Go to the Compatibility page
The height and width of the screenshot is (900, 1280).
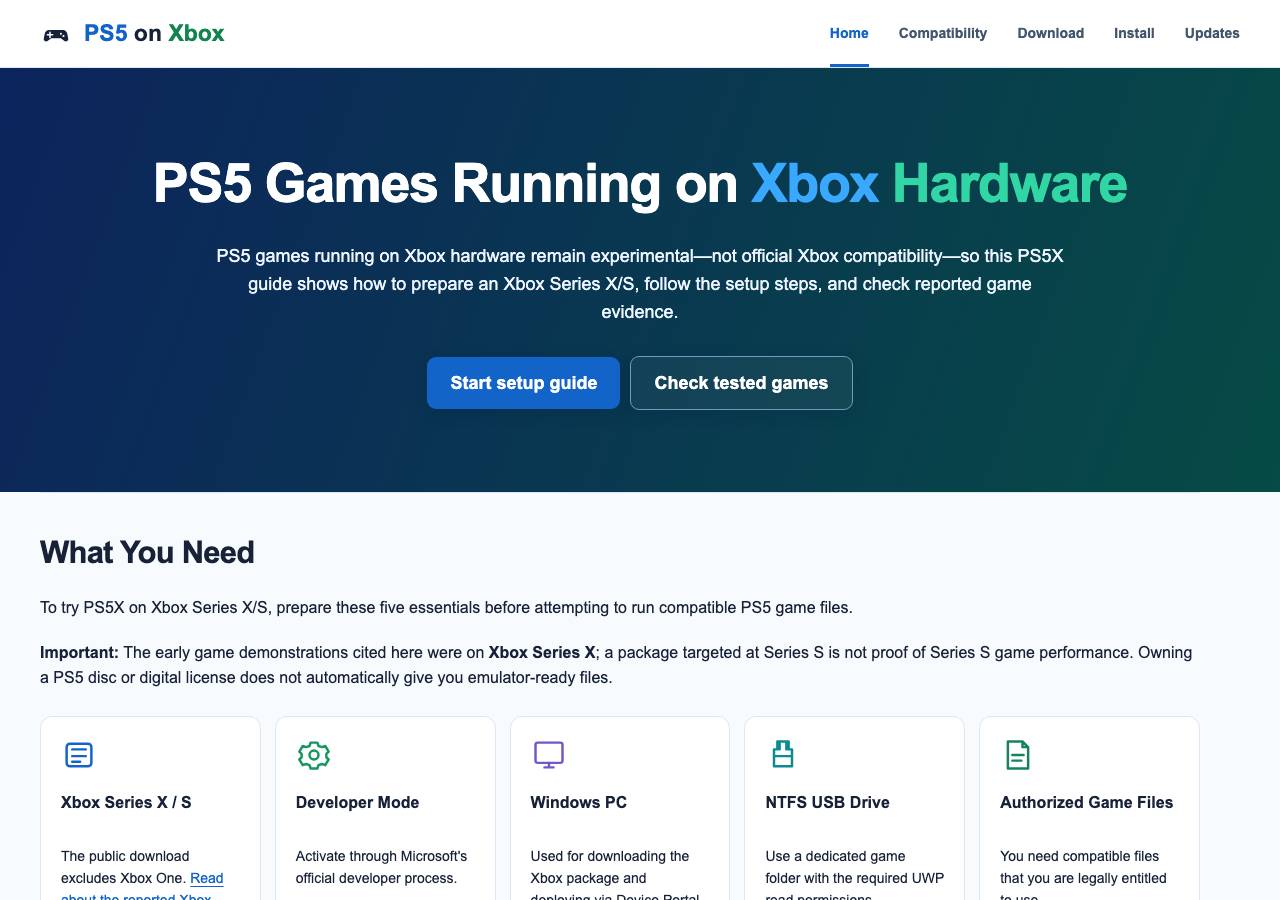943,33
